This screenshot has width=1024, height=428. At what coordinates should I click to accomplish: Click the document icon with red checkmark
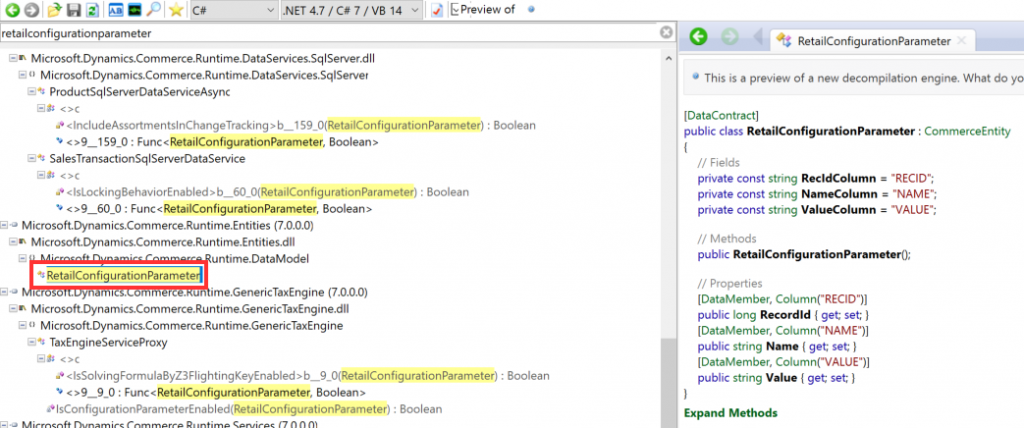tap(437, 10)
